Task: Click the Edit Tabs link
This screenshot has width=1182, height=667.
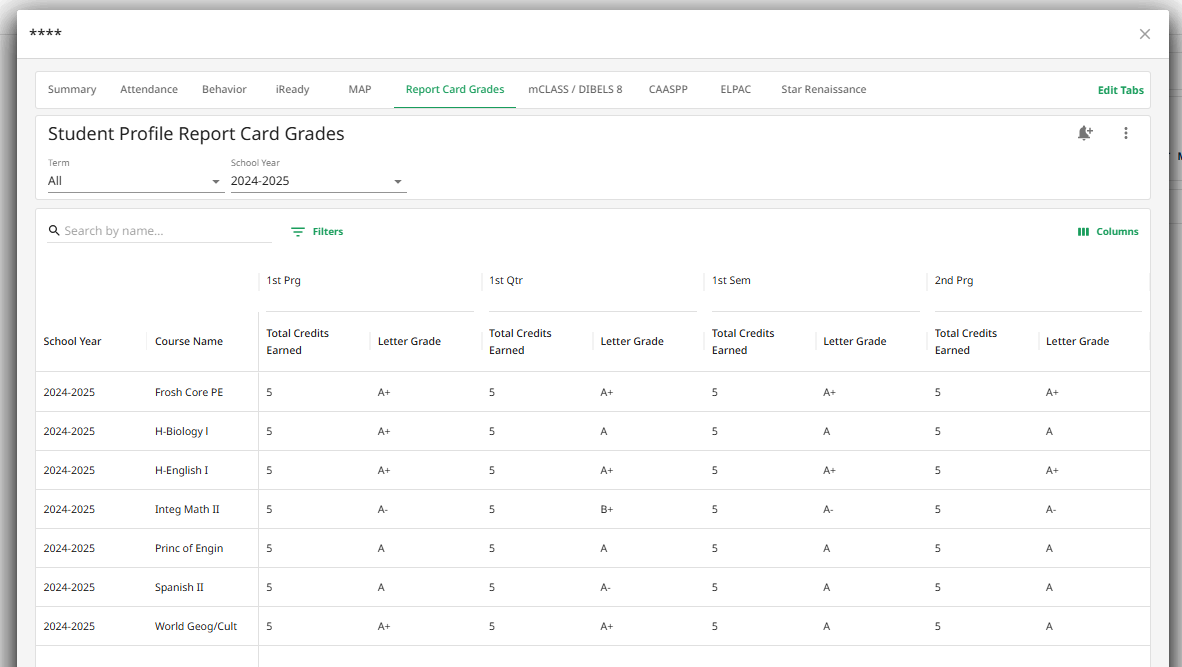Action: click(x=1120, y=89)
